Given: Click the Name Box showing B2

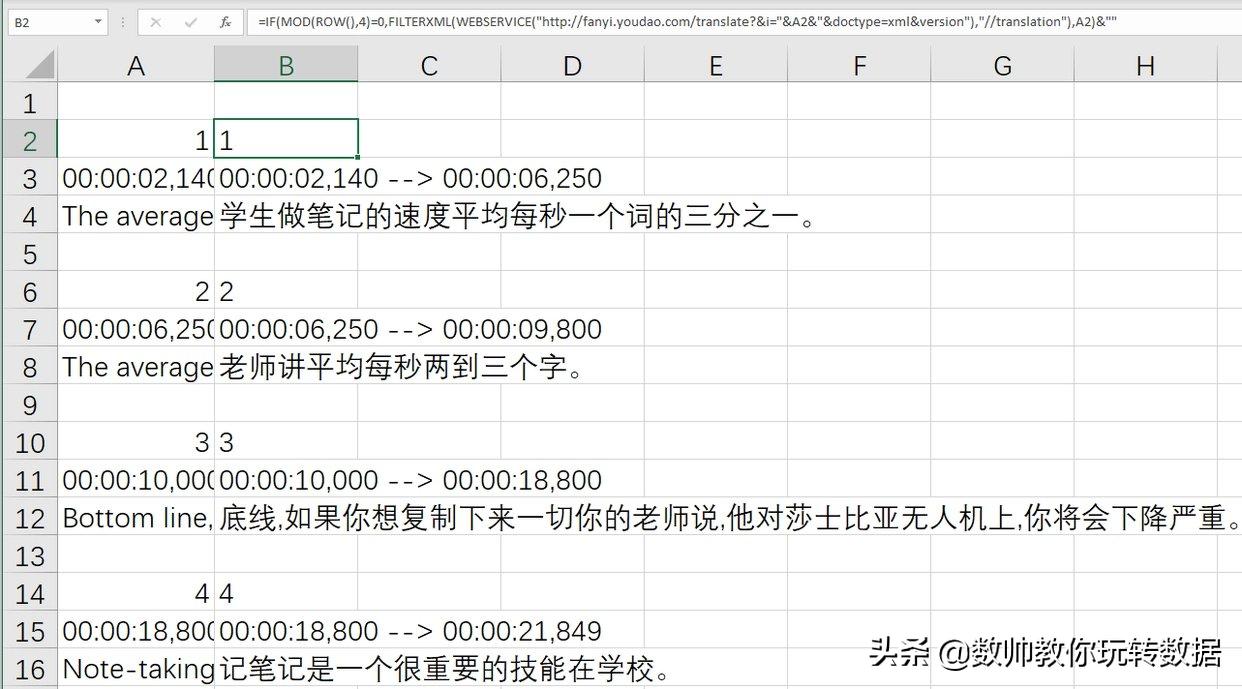Looking at the screenshot, I should point(50,21).
